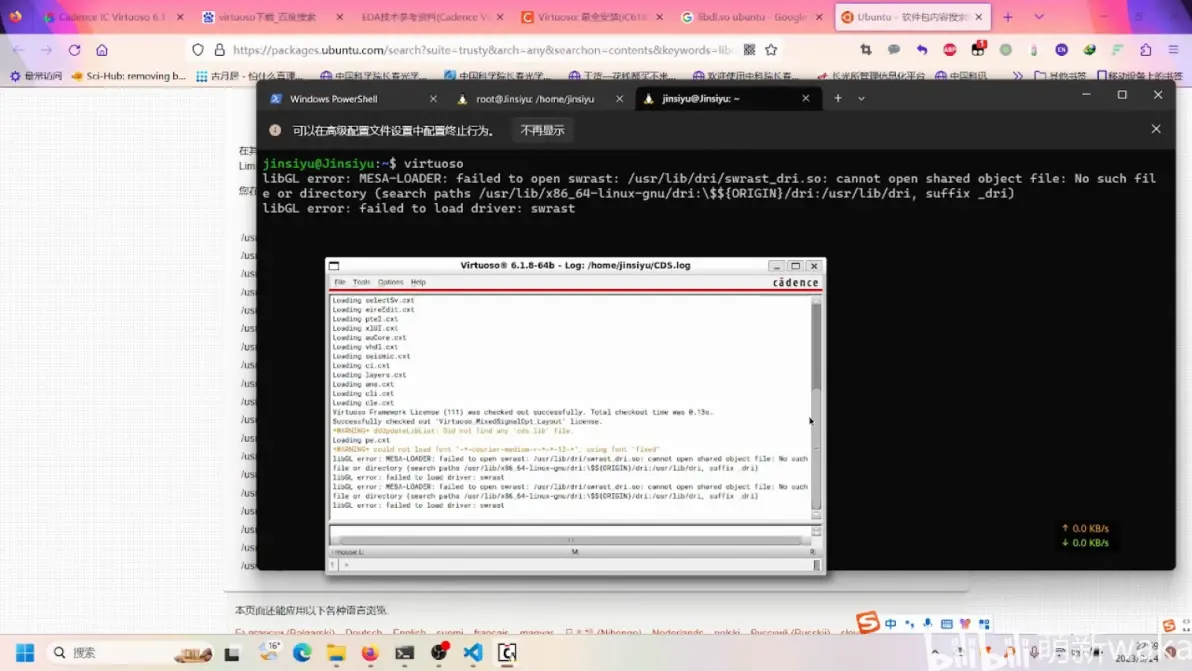Open Microsoft Edge from taskbar
The height and width of the screenshot is (671, 1192).
(x=302, y=653)
